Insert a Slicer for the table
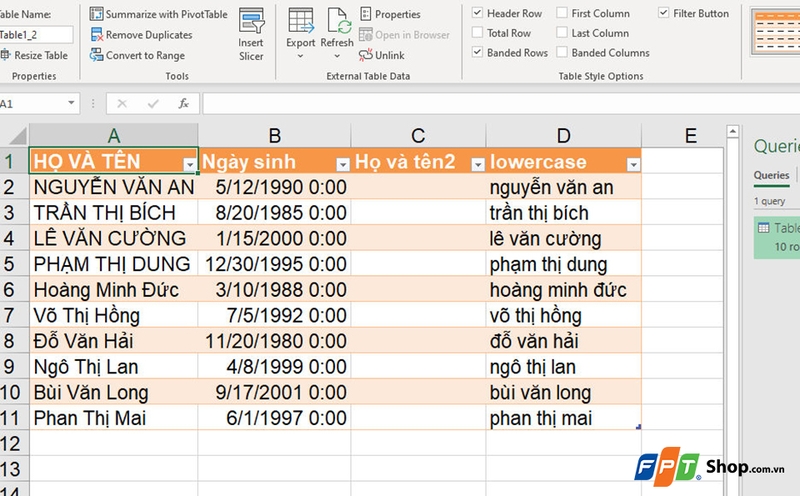 pyautogui.click(x=251, y=34)
